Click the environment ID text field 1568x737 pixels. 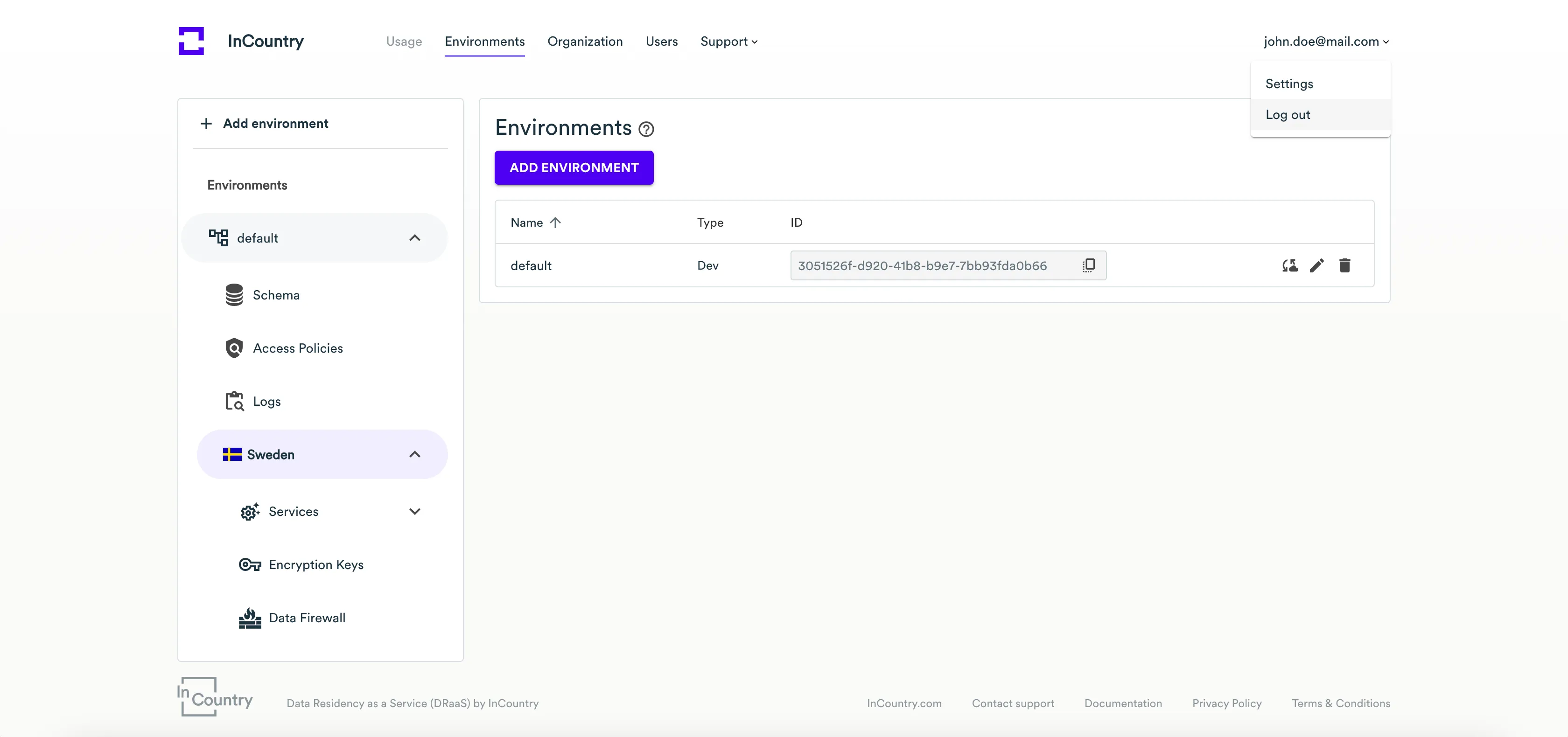click(922, 265)
